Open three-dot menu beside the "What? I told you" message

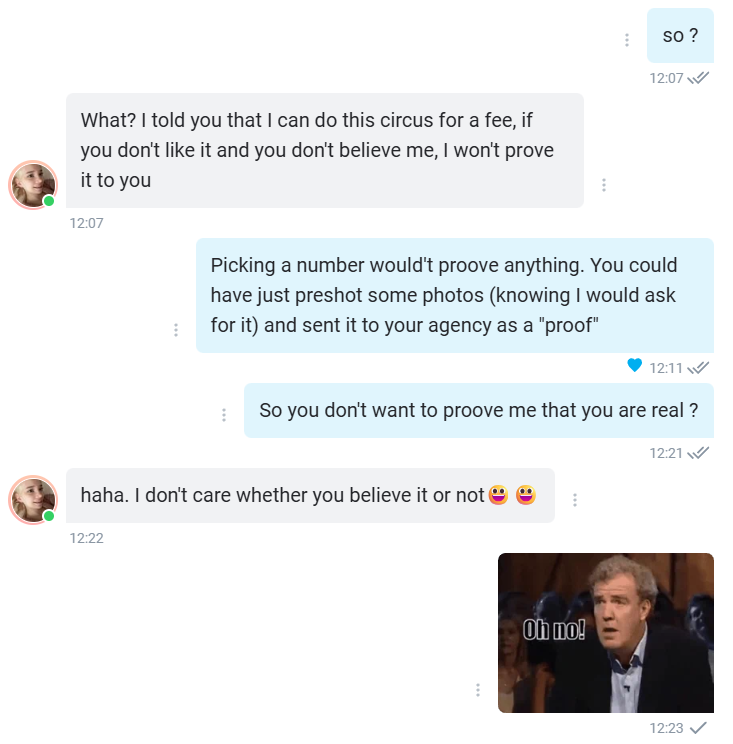click(x=604, y=185)
